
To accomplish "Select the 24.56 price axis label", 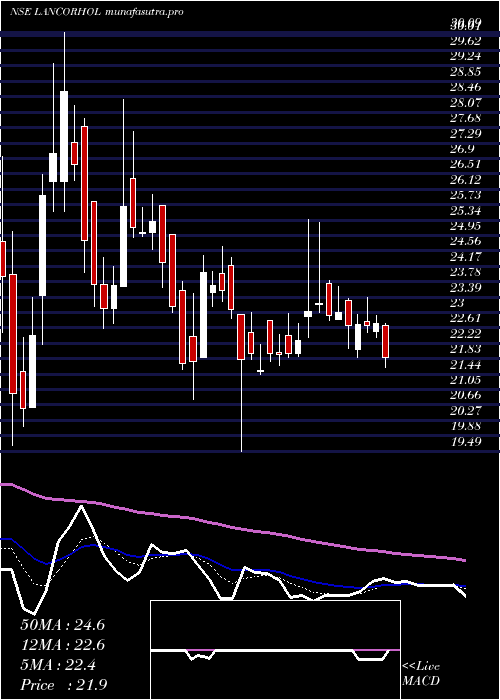I will 466,242.
